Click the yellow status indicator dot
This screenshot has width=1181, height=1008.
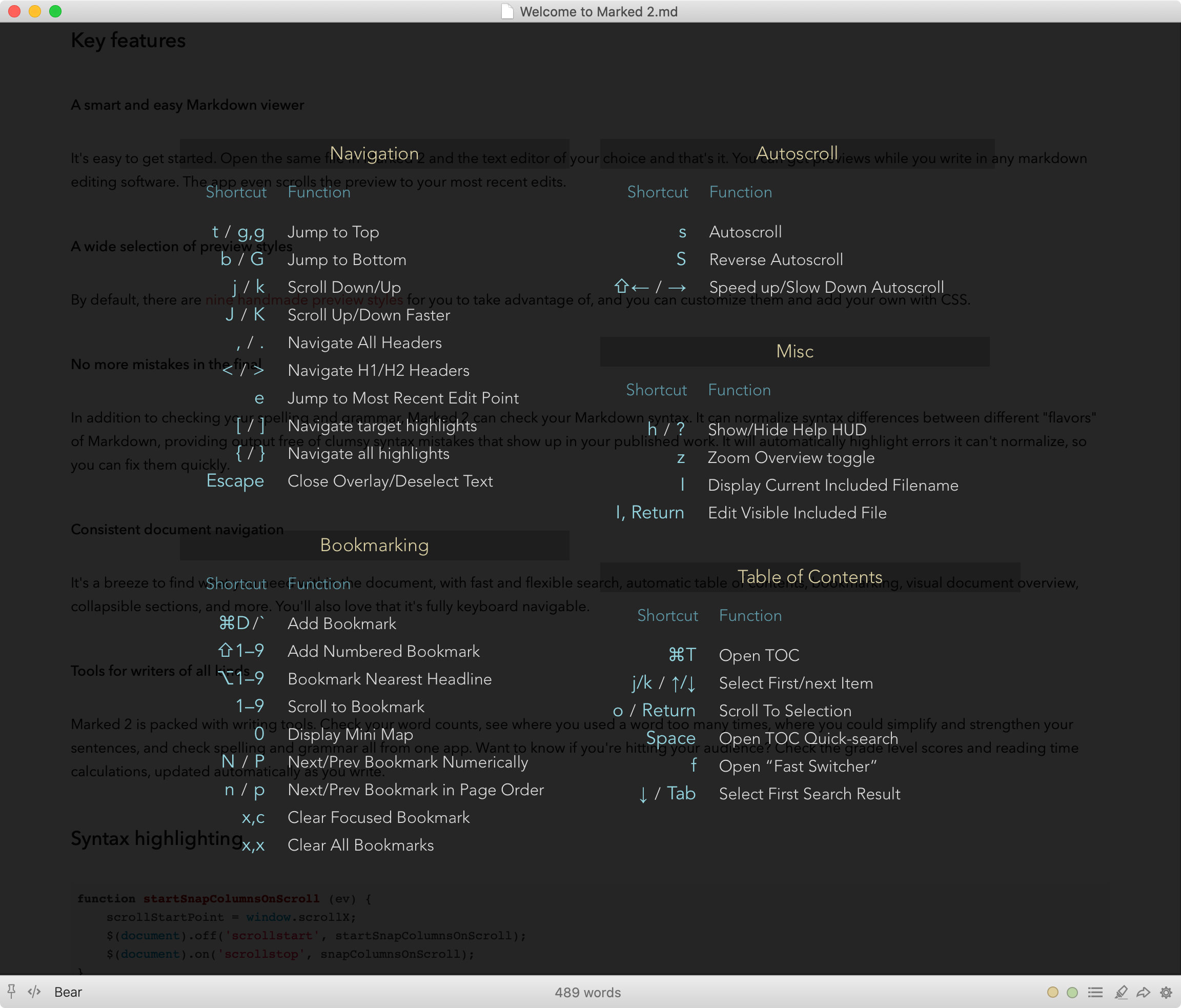click(1053, 992)
